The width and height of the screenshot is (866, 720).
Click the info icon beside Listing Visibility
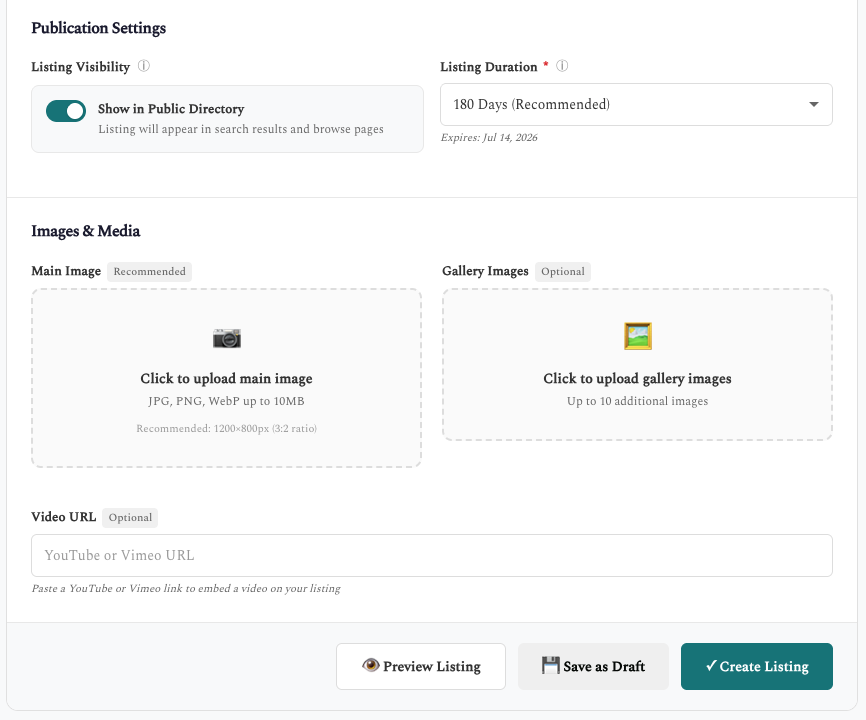click(x=143, y=67)
